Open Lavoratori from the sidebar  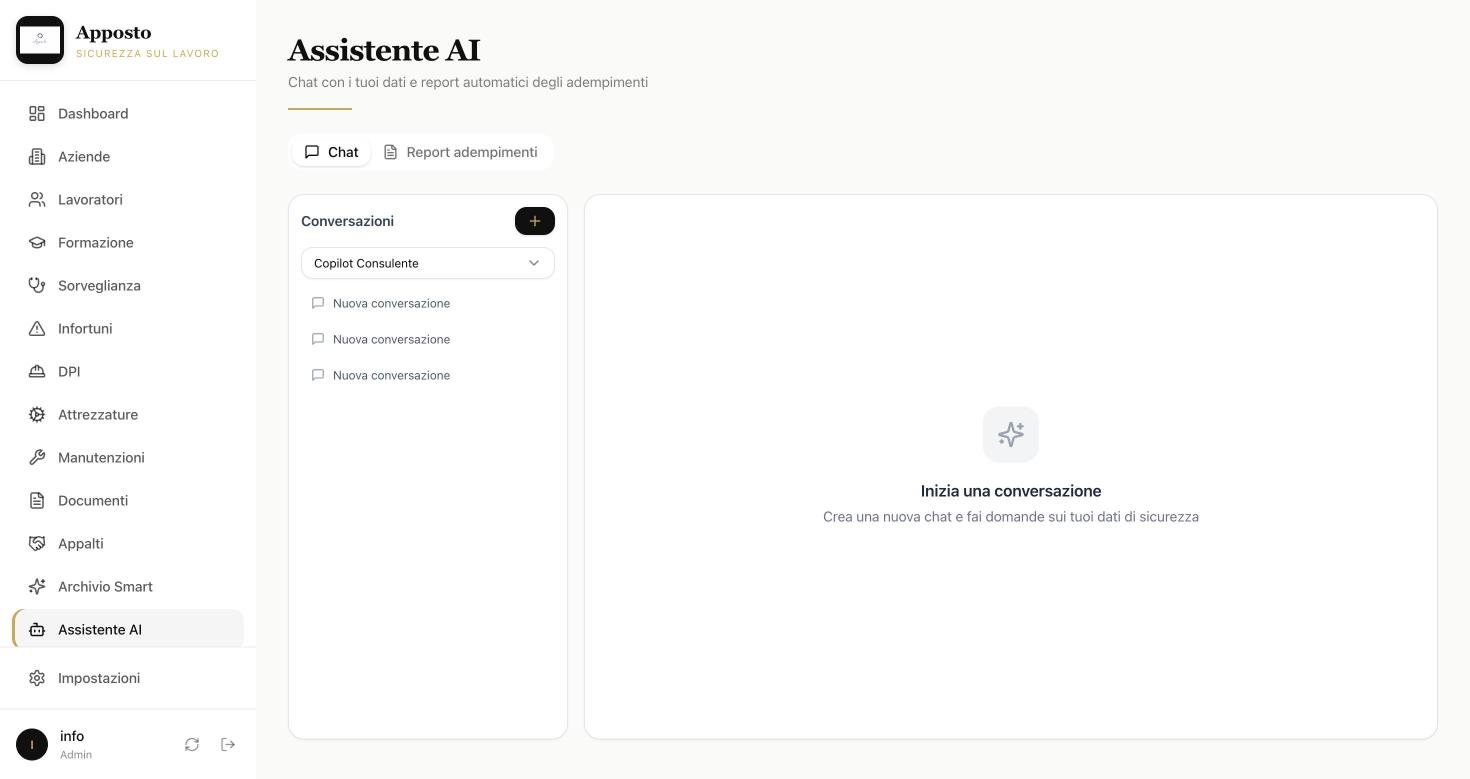pos(128,200)
